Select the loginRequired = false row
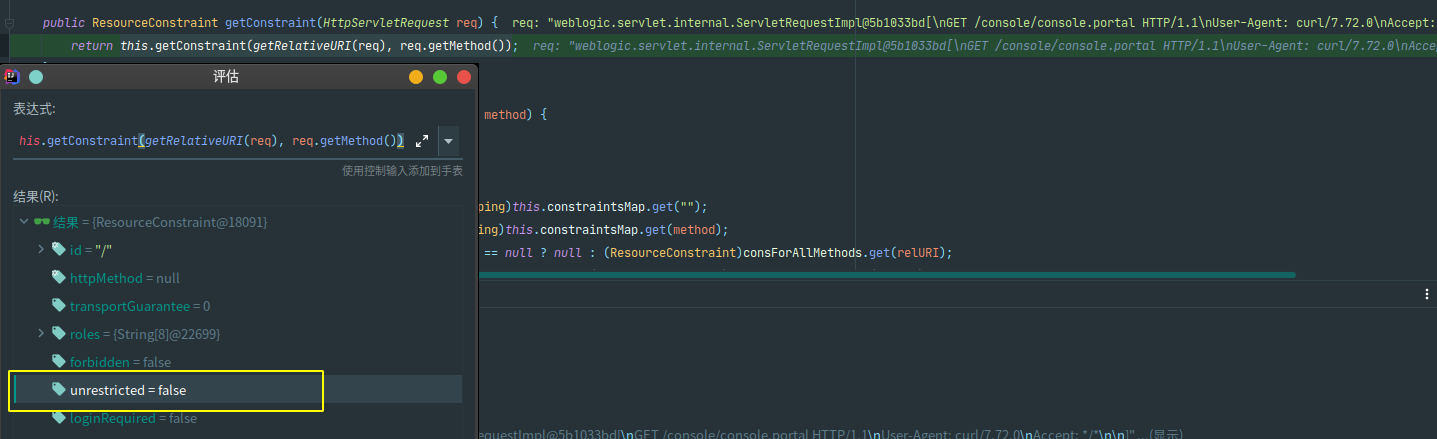This screenshot has width=1437, height=439. click(x=133, y=418)
